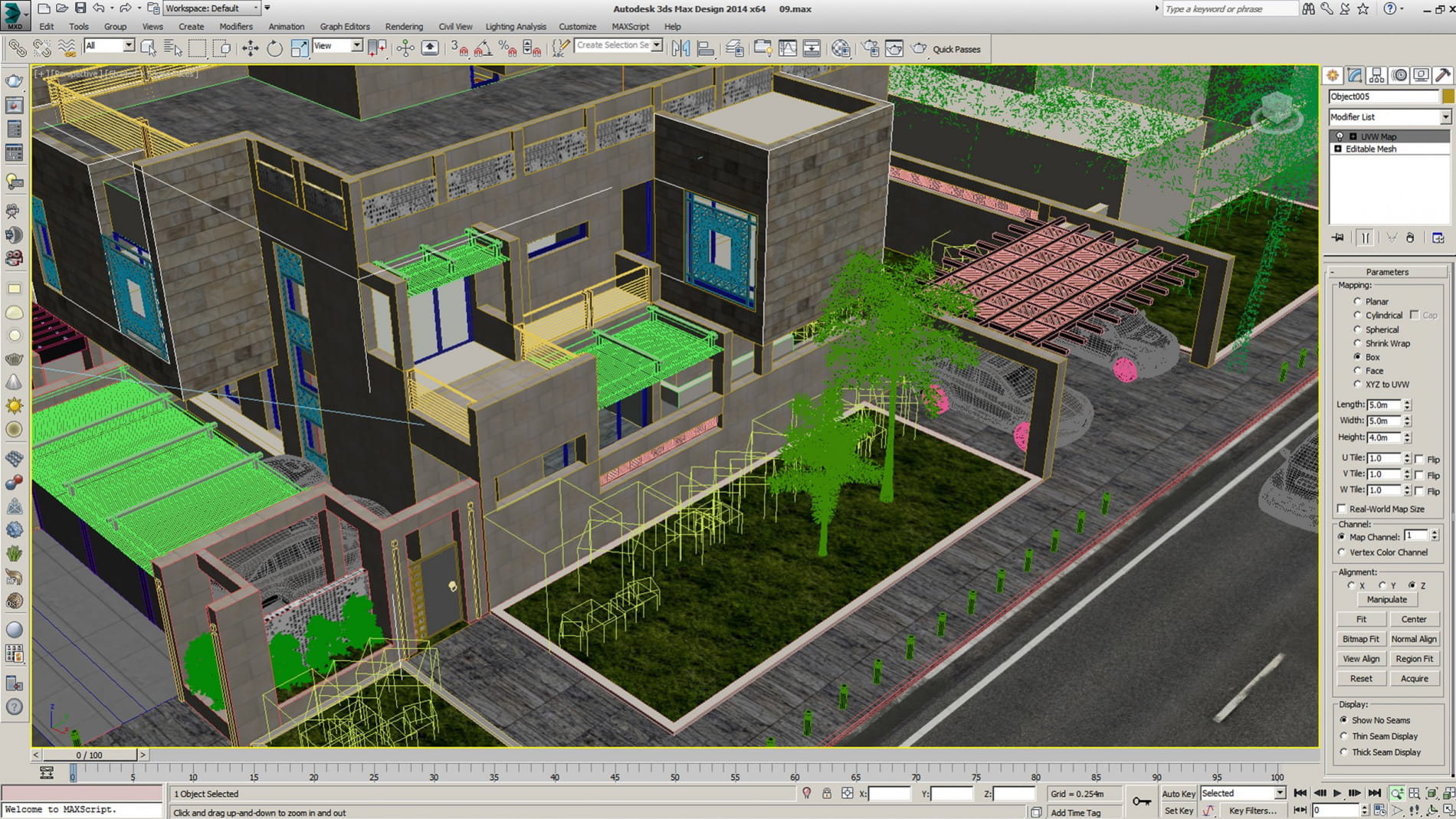Toggle the Percent Snap button
The height and width of the screenshot is (819, 1456).
[507, 48]
